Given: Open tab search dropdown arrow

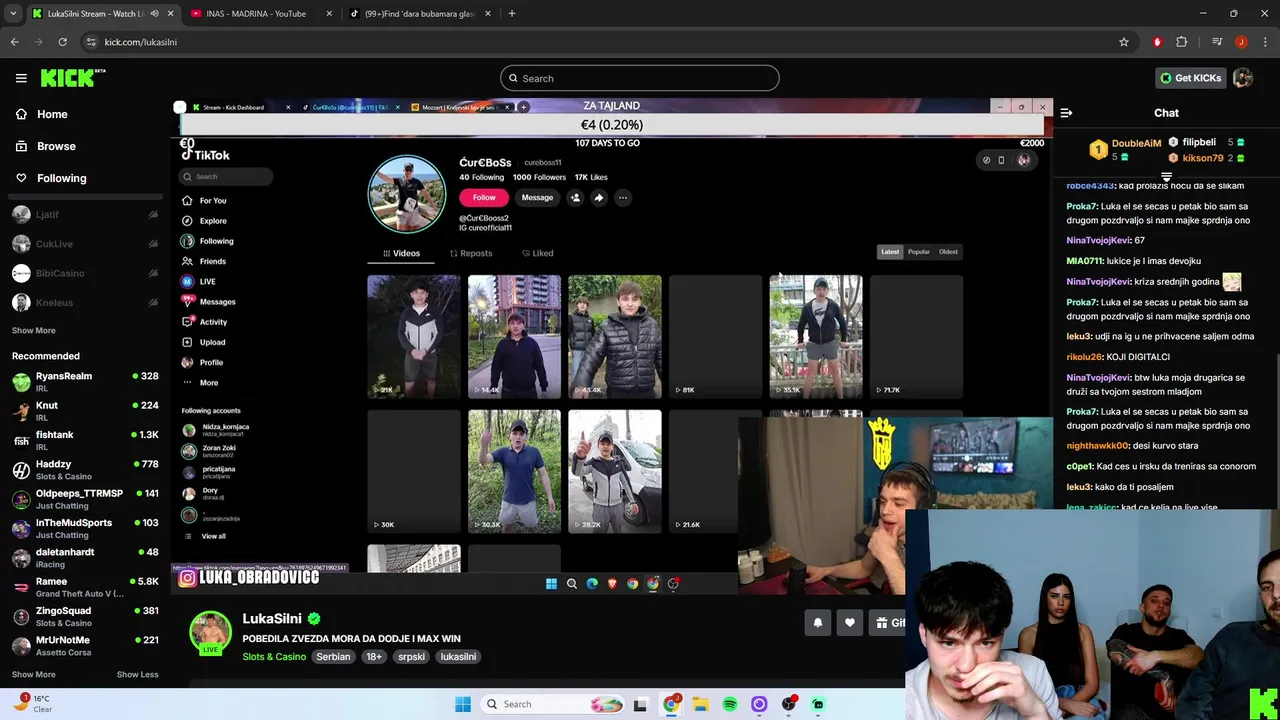Looking at the screenshot, I should point(13,14).
